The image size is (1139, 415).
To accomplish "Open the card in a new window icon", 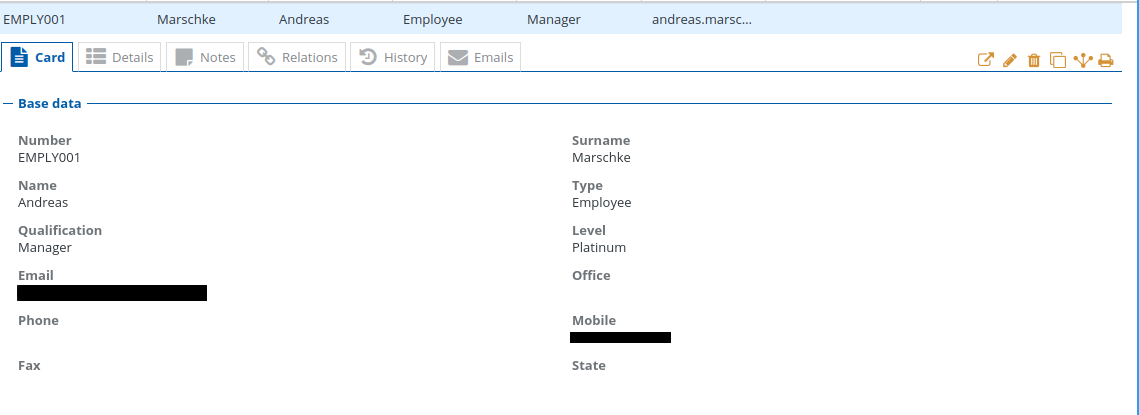I will click(985, 60).
